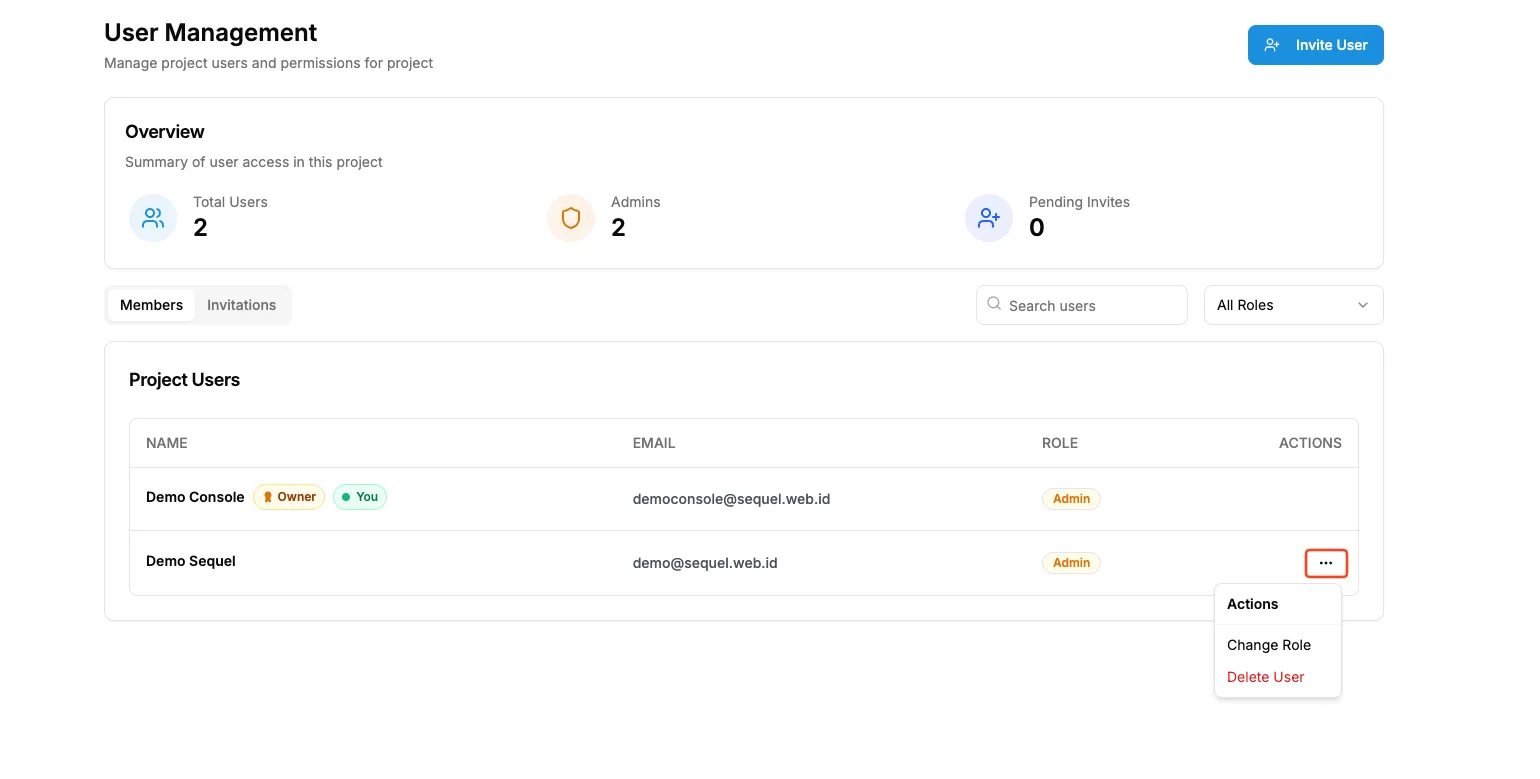Expand the All Roles dropdown

(x=1293, y=305)
